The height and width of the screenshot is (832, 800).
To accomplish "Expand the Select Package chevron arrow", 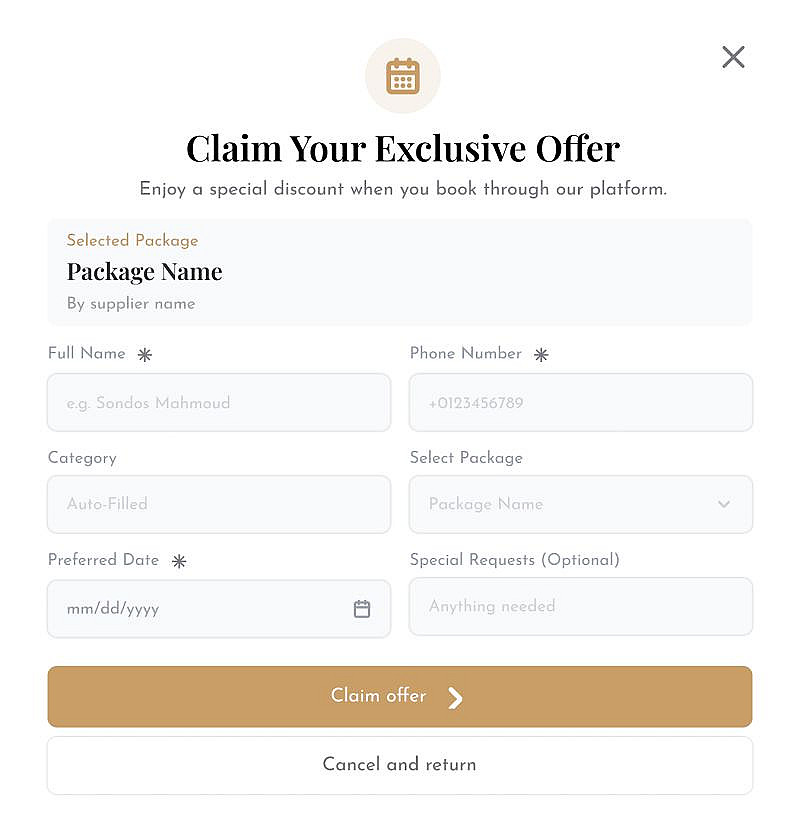I will click(724, 504).
